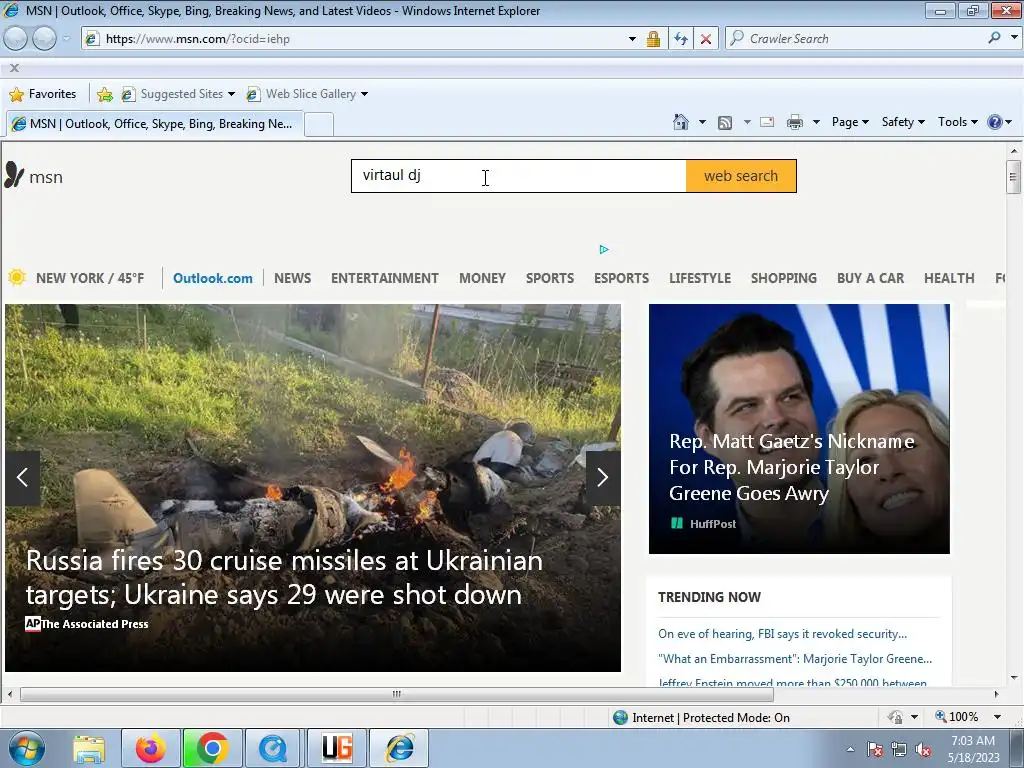Launch Google Chrome from the taskbar

tap(212, 748)
